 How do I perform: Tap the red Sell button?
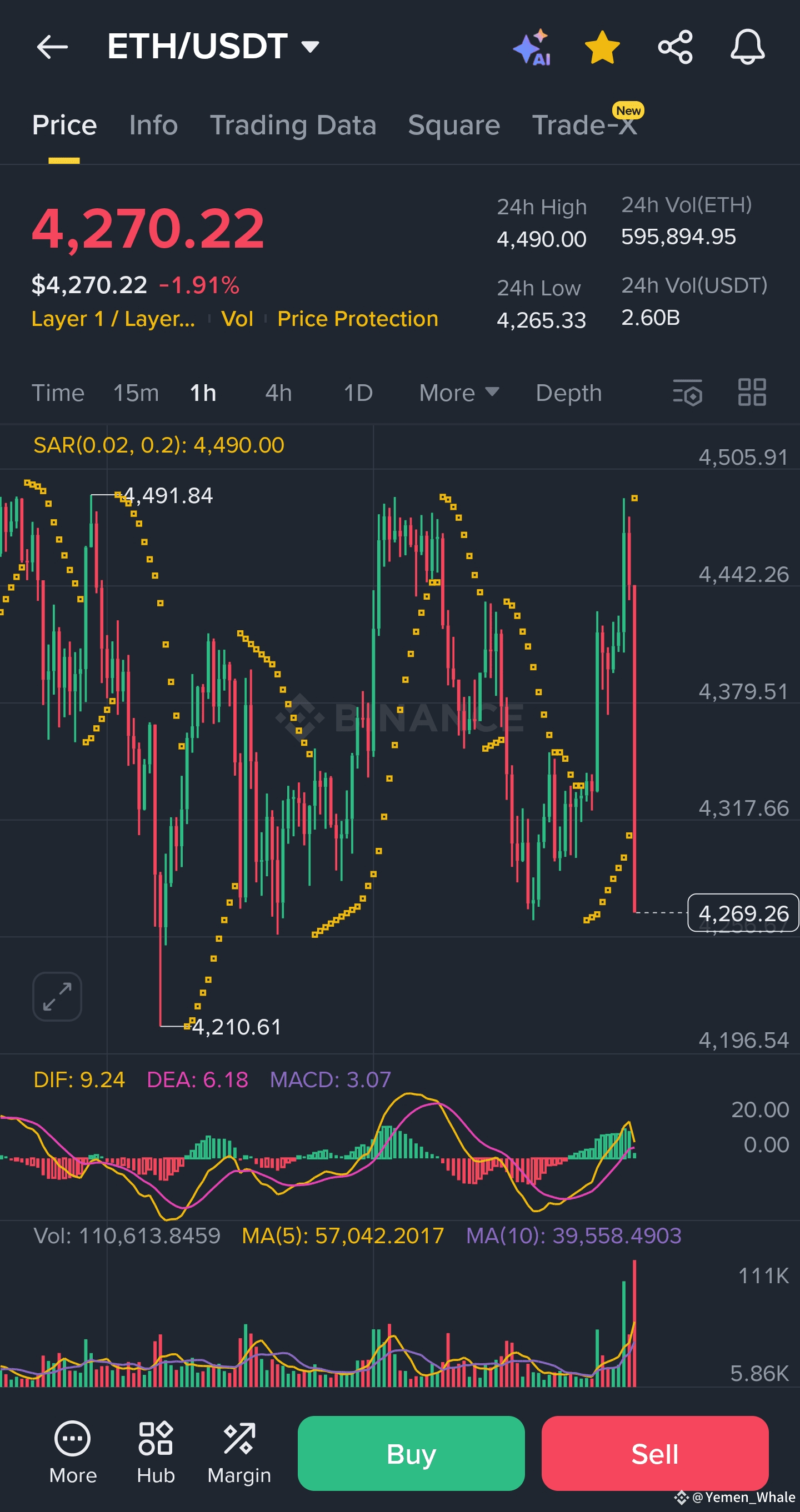pos(655,1453)
